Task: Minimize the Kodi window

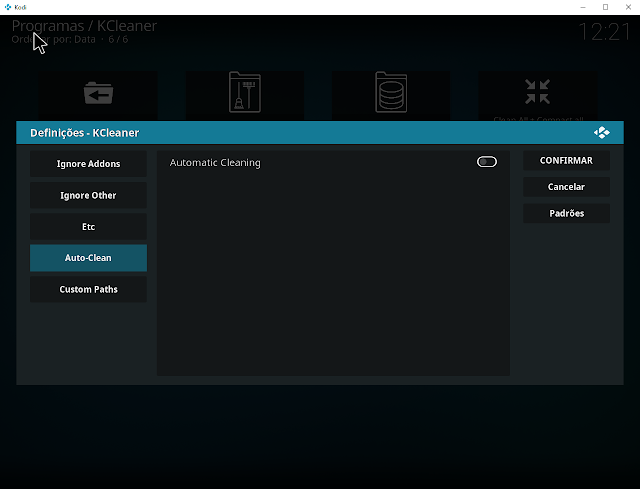Action: [x=583, y=7]
